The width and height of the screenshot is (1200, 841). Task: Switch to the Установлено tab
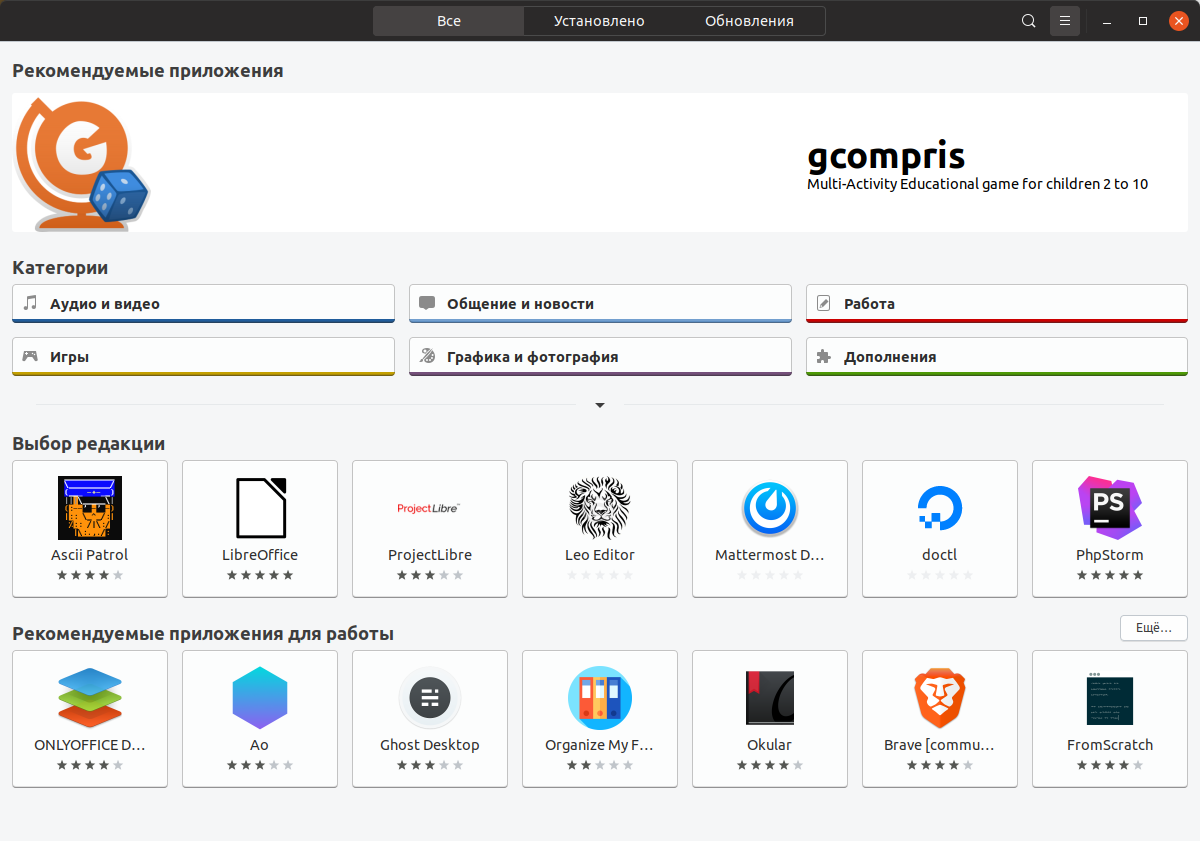pyautogui.click(x=599, y=21)
